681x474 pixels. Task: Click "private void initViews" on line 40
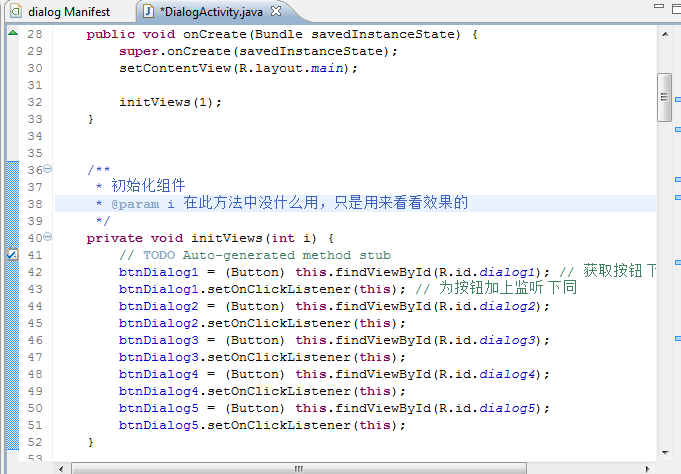click(x=174, y=238)
